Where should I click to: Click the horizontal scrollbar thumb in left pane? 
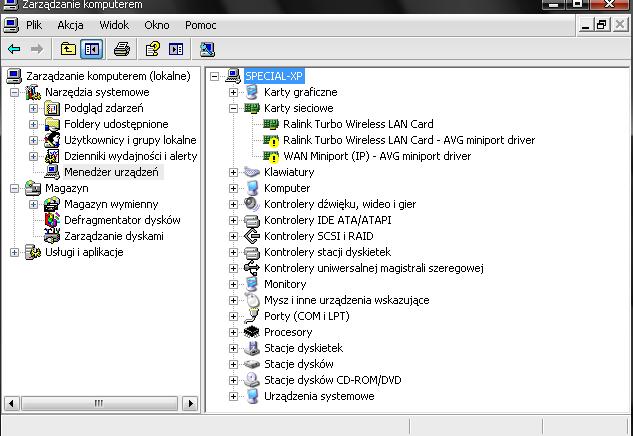(99, 403)
